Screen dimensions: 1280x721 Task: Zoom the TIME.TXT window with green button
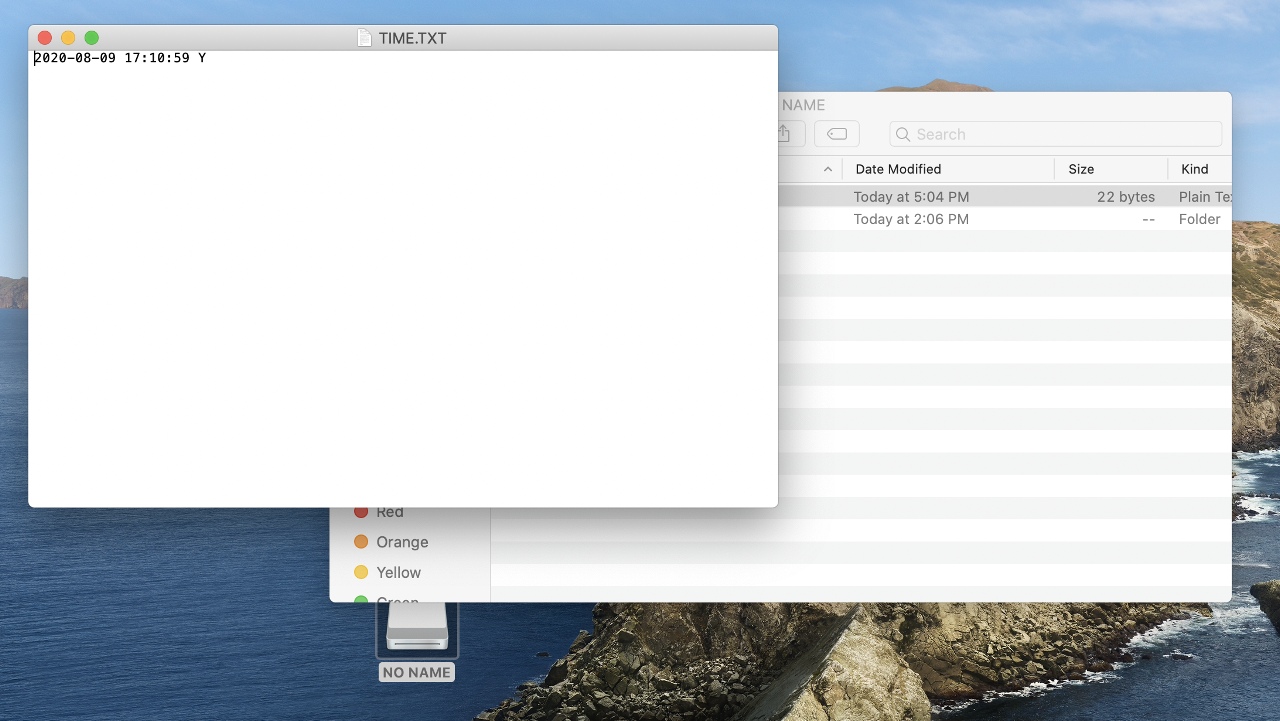92,38
